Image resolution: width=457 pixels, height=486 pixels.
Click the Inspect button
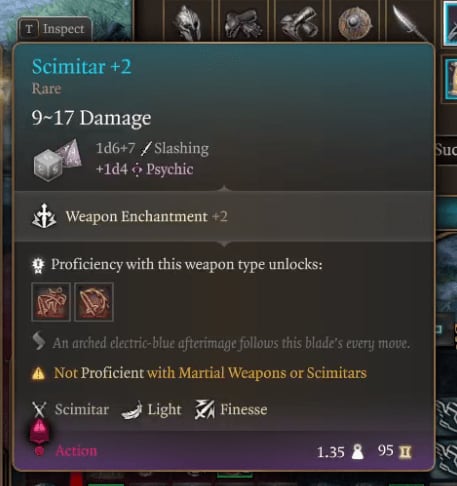(55, 29)
